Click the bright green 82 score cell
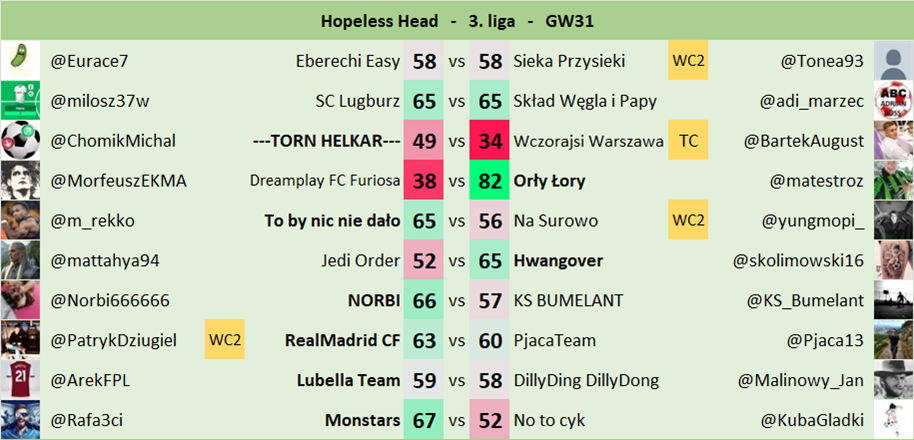The image size is (914, 440). coord(490,181)
